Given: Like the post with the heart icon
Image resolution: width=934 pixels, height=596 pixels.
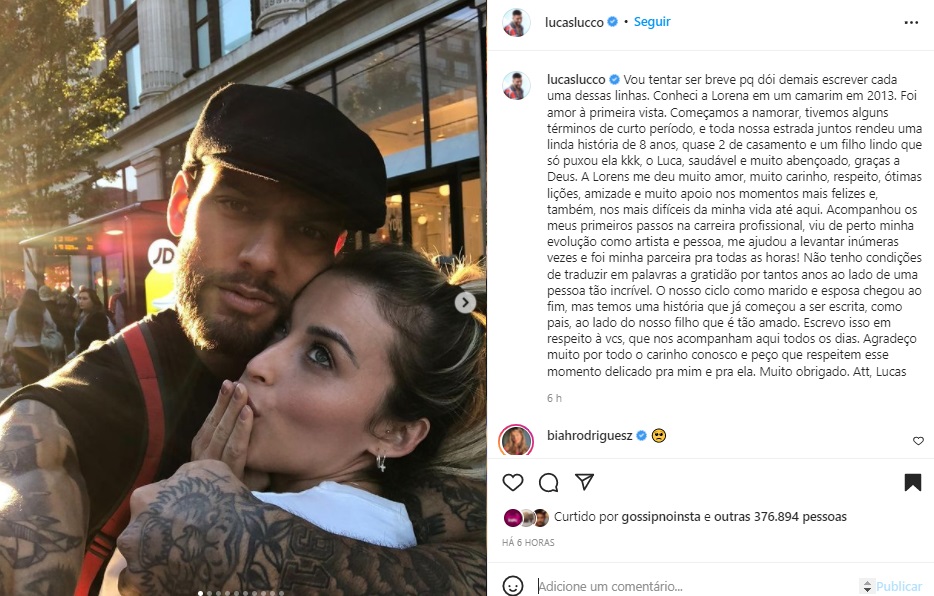Looking at the screenshot, I should pos(513,482).
